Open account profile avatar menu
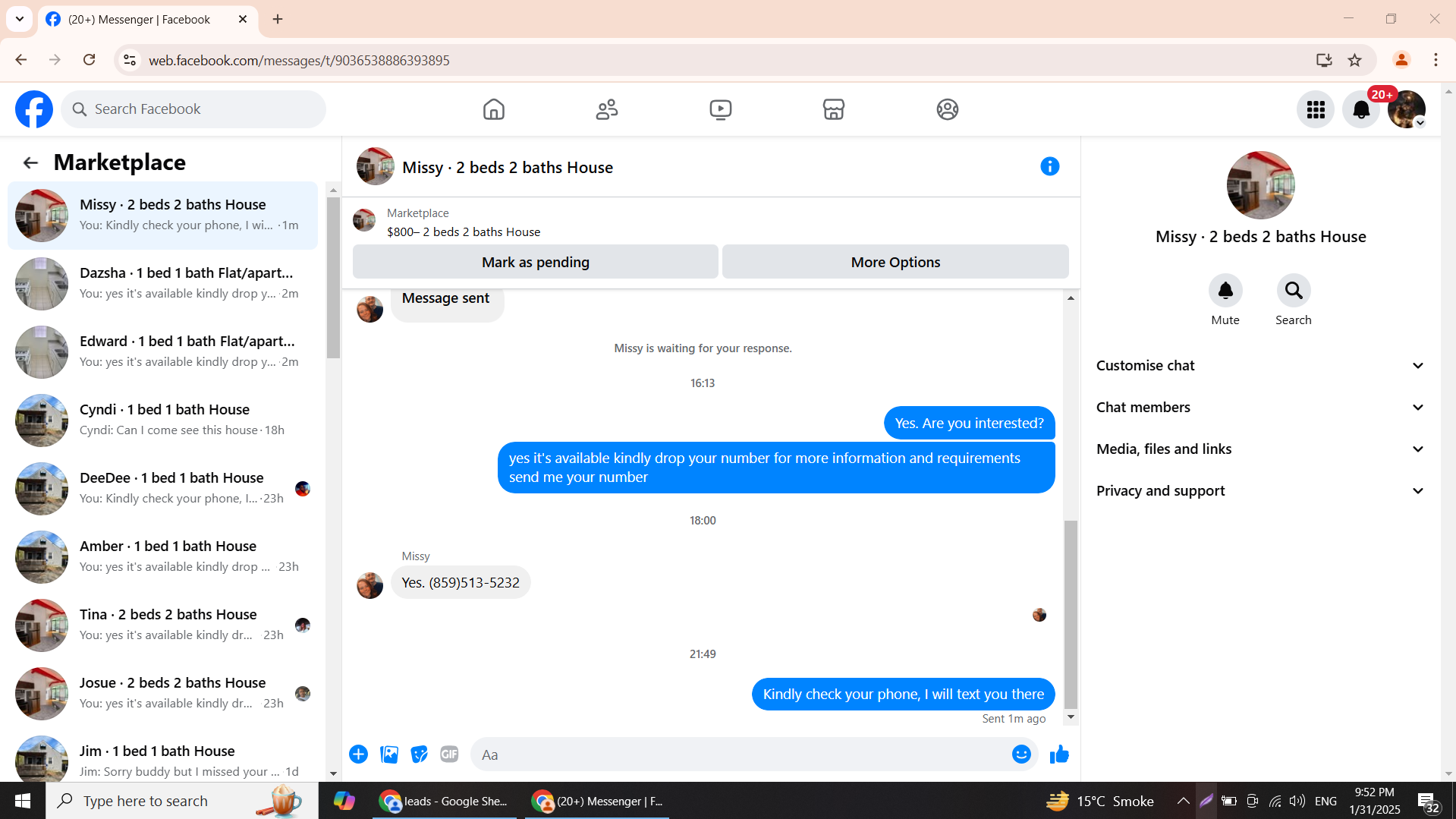1456x819 pixels. click(1406, 109)
